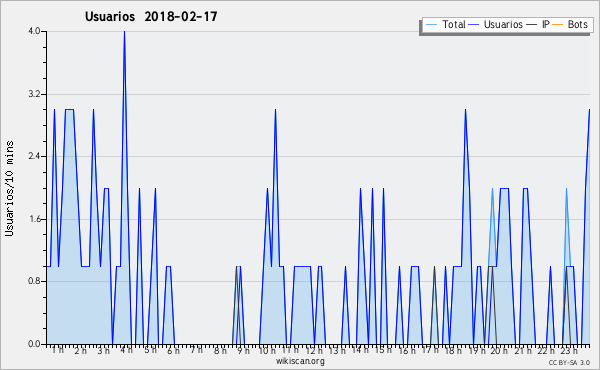Click the Total legend entry
The height and width of the screenshot is (370, 600).
click(x=445, y=24)
